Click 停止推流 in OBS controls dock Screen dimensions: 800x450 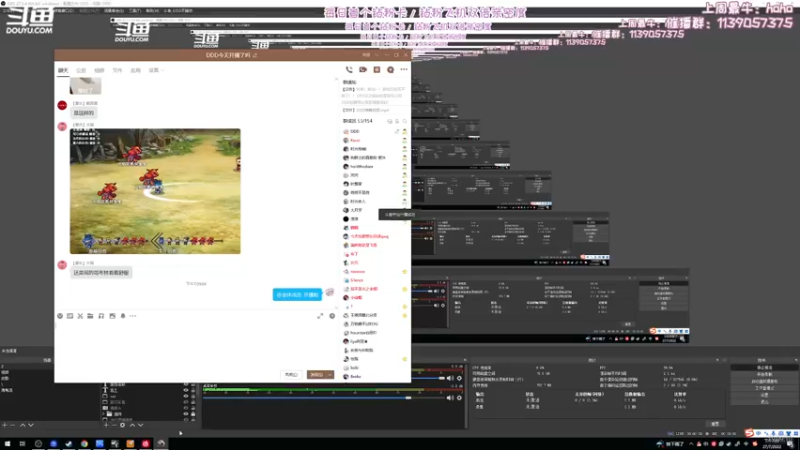764,367
